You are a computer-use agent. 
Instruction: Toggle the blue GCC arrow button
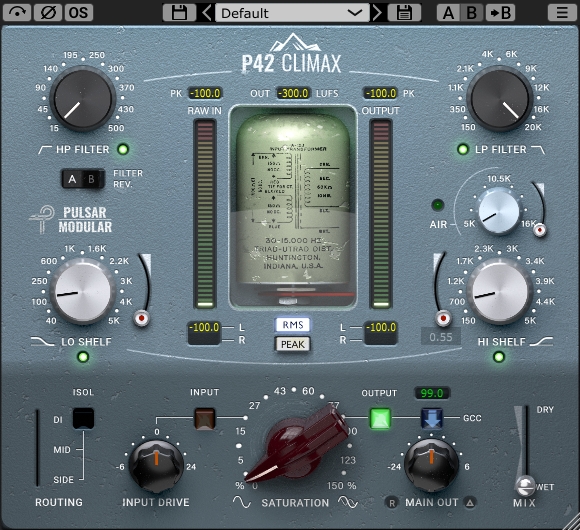[x=432, y=418]
